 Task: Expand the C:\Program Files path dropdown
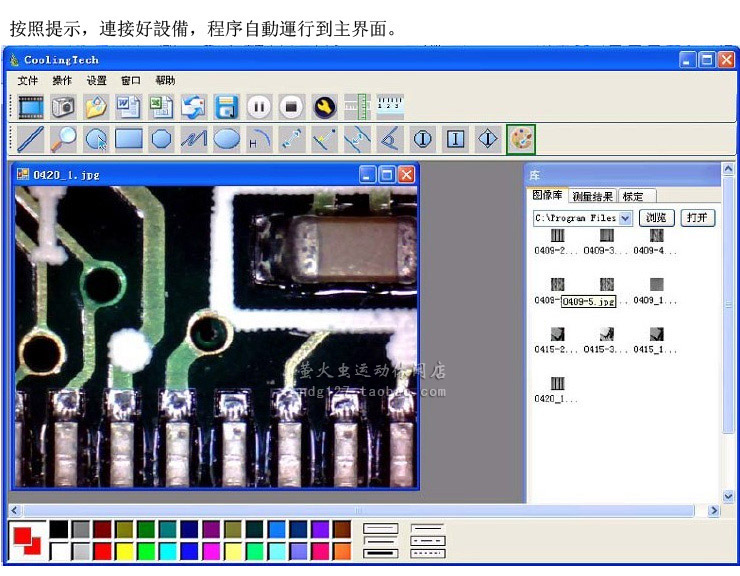[x=626, y=217]
